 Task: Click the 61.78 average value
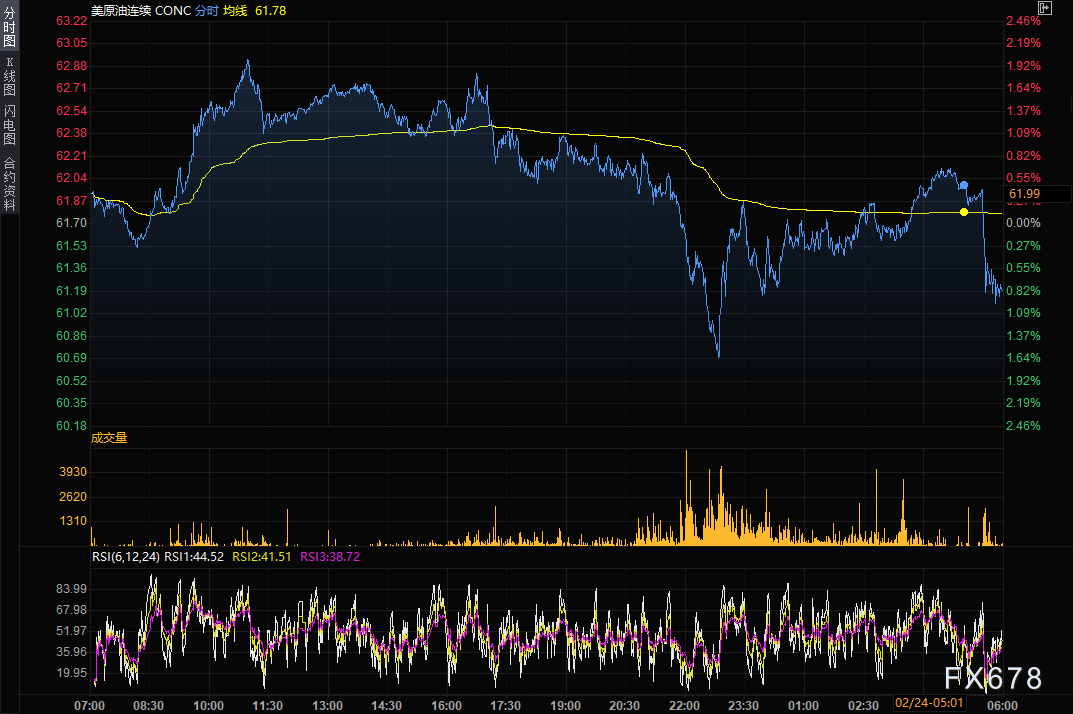[x=270, y=10]
